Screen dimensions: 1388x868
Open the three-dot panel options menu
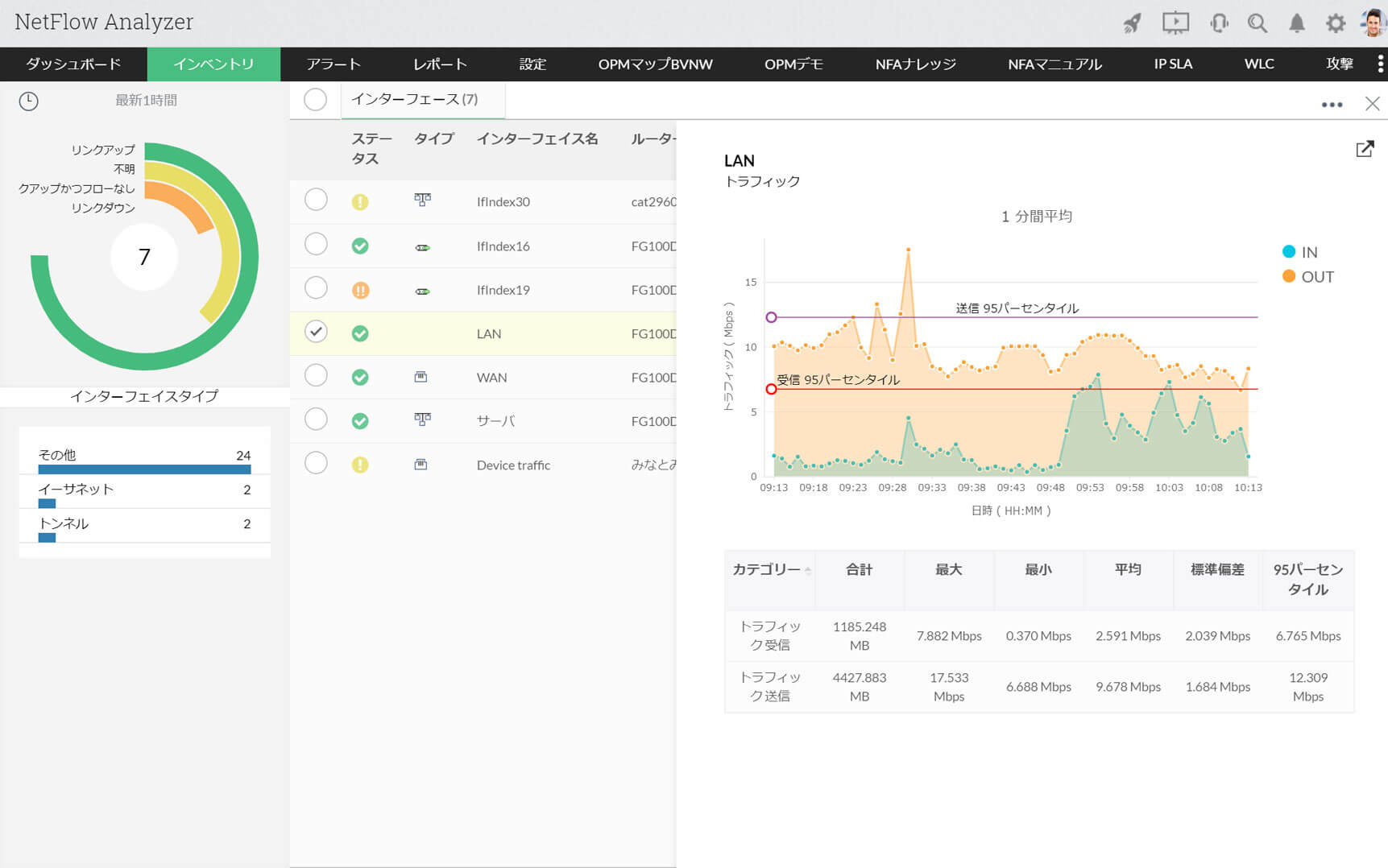tap(1332, 105)
